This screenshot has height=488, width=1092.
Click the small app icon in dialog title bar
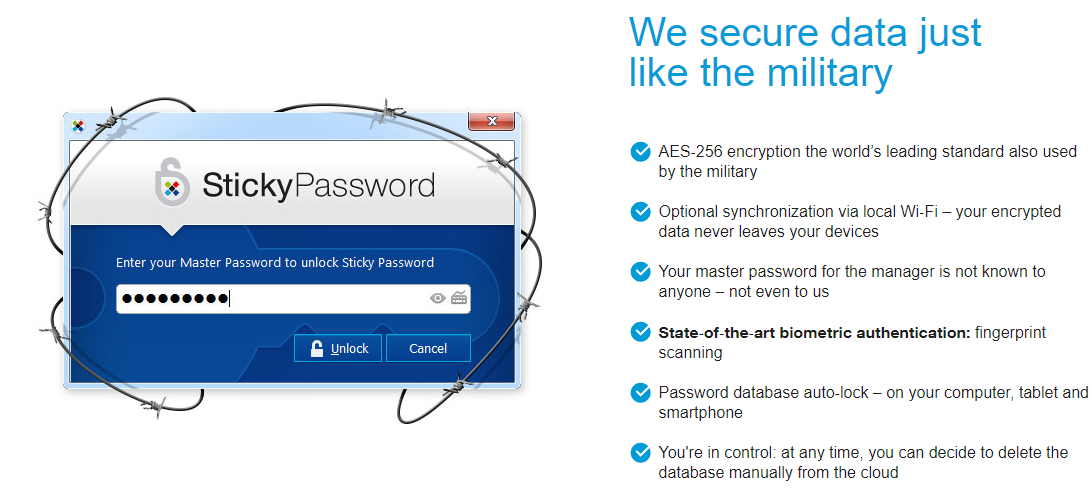(79, 126)
